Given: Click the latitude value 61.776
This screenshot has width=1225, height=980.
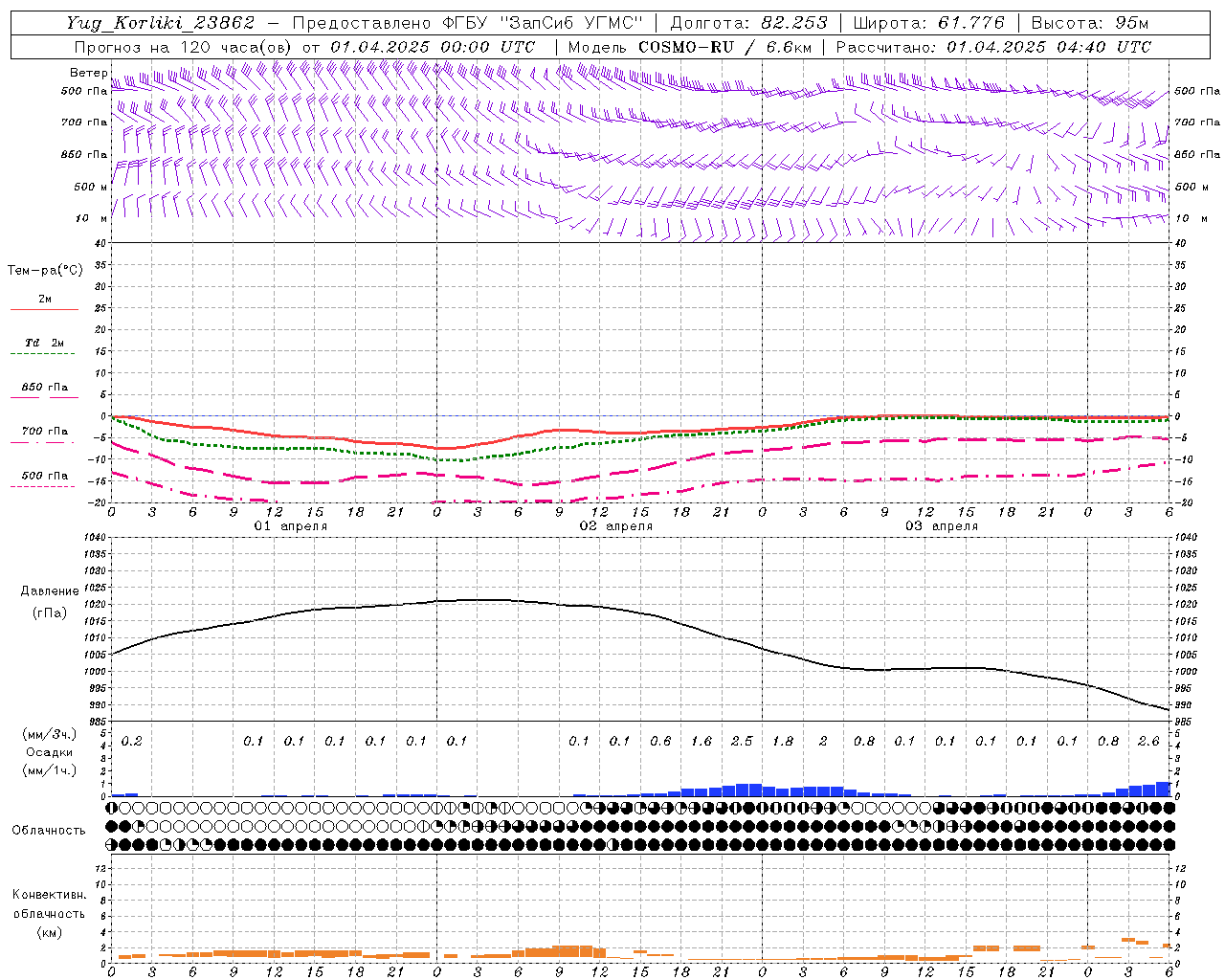Looking at the screenshot, I should point(971,23).
